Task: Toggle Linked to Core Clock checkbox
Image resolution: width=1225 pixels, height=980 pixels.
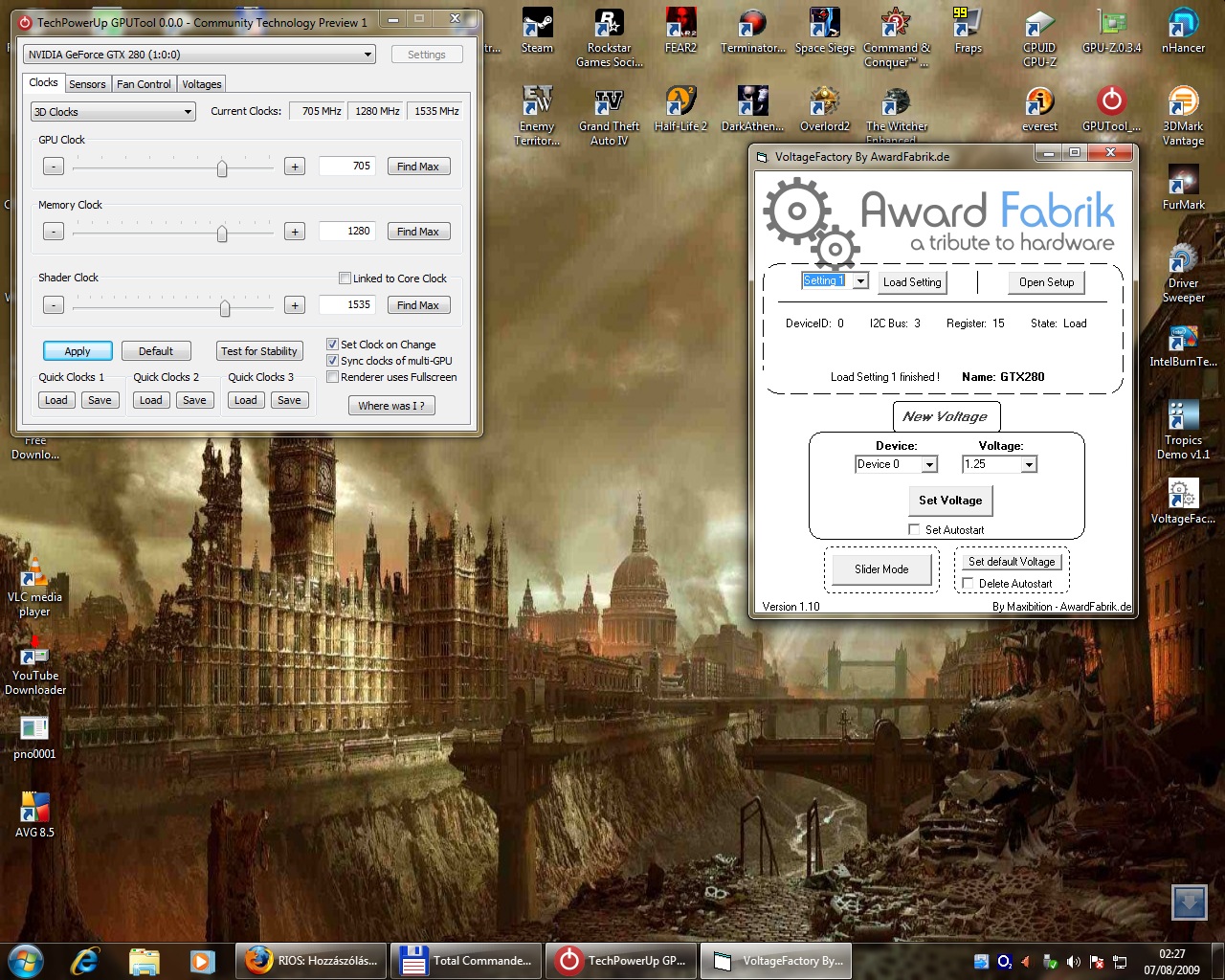Action: pyautogui.click(x=345, y=278)
